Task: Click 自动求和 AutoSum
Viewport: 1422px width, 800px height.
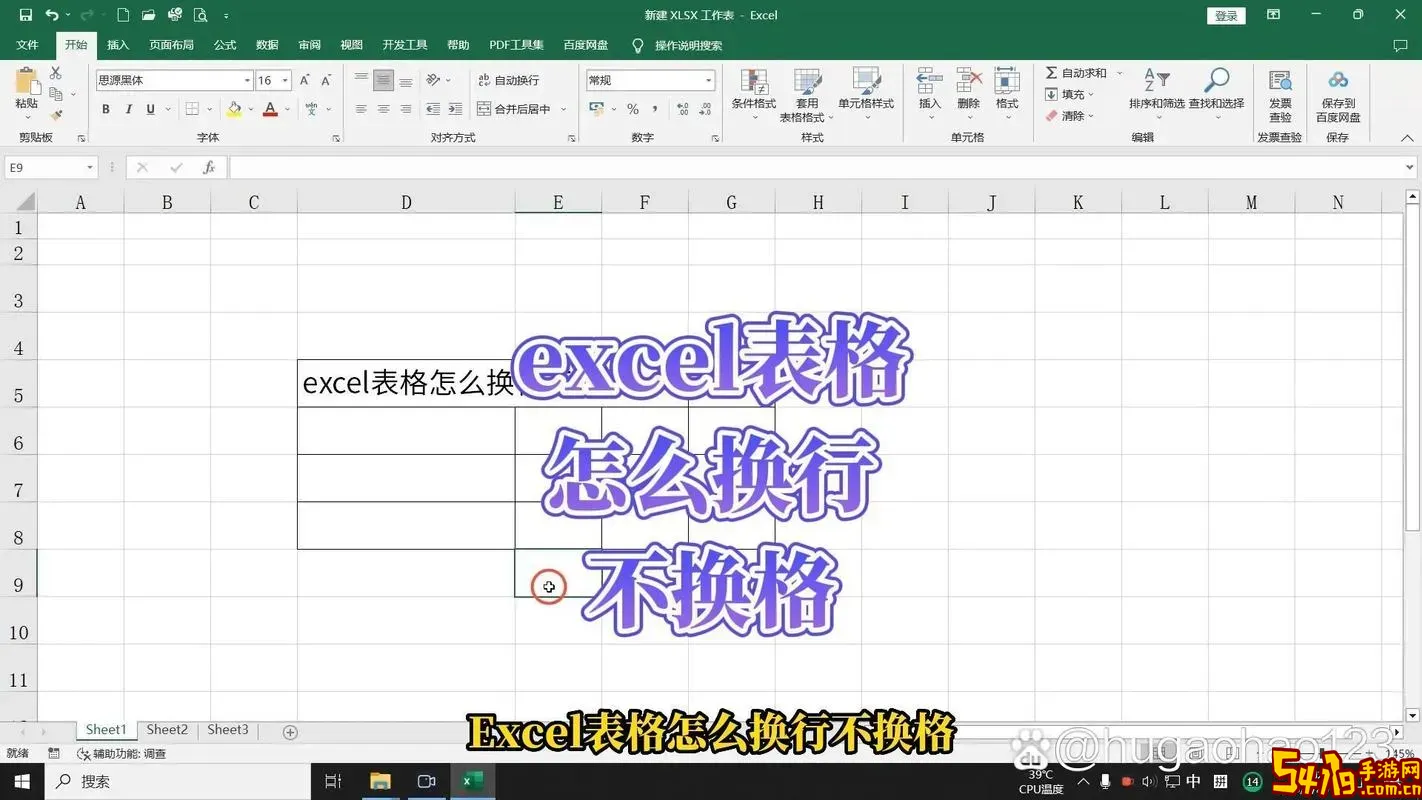Action: (x=1077, y=73)
